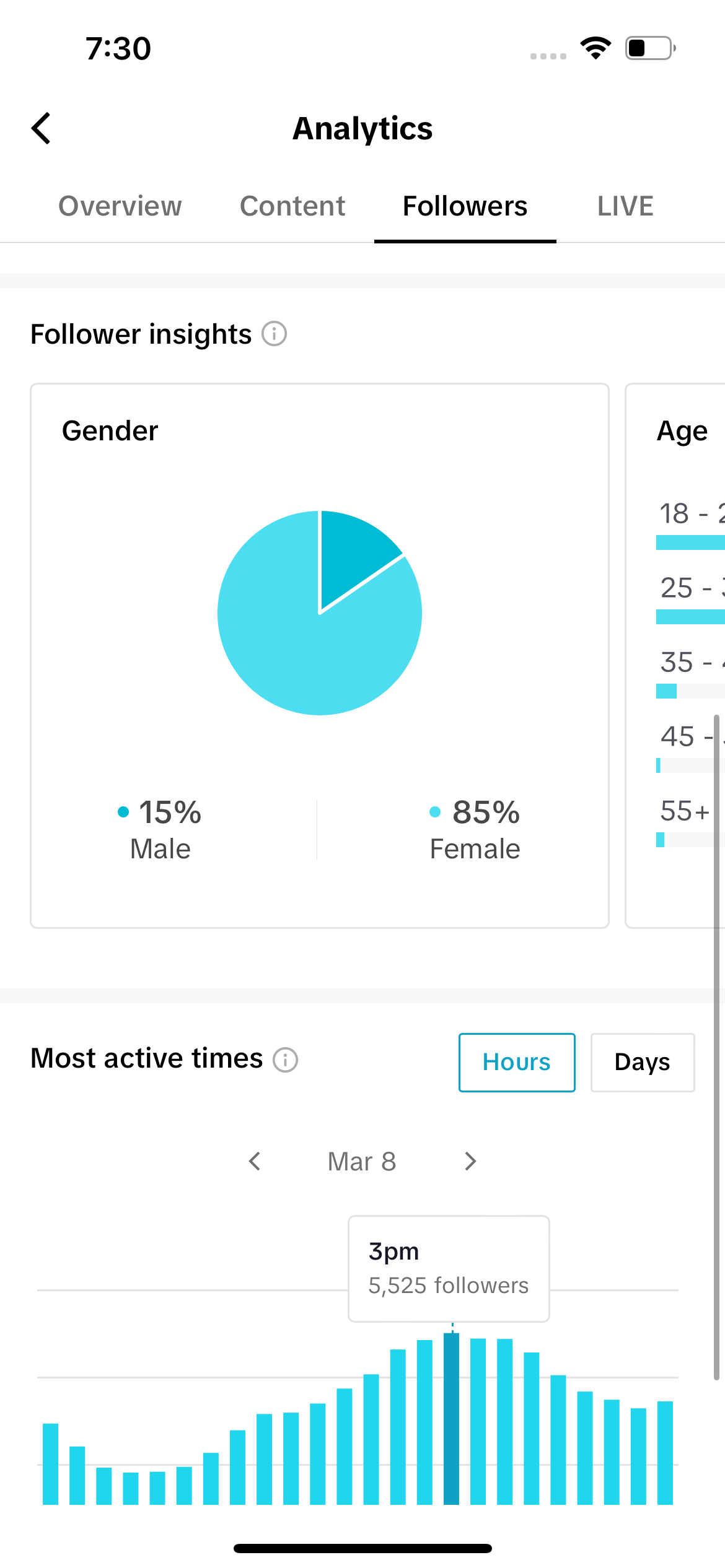
Task: Tap the Wi-Fi status icon
Action: pos(595,48)
